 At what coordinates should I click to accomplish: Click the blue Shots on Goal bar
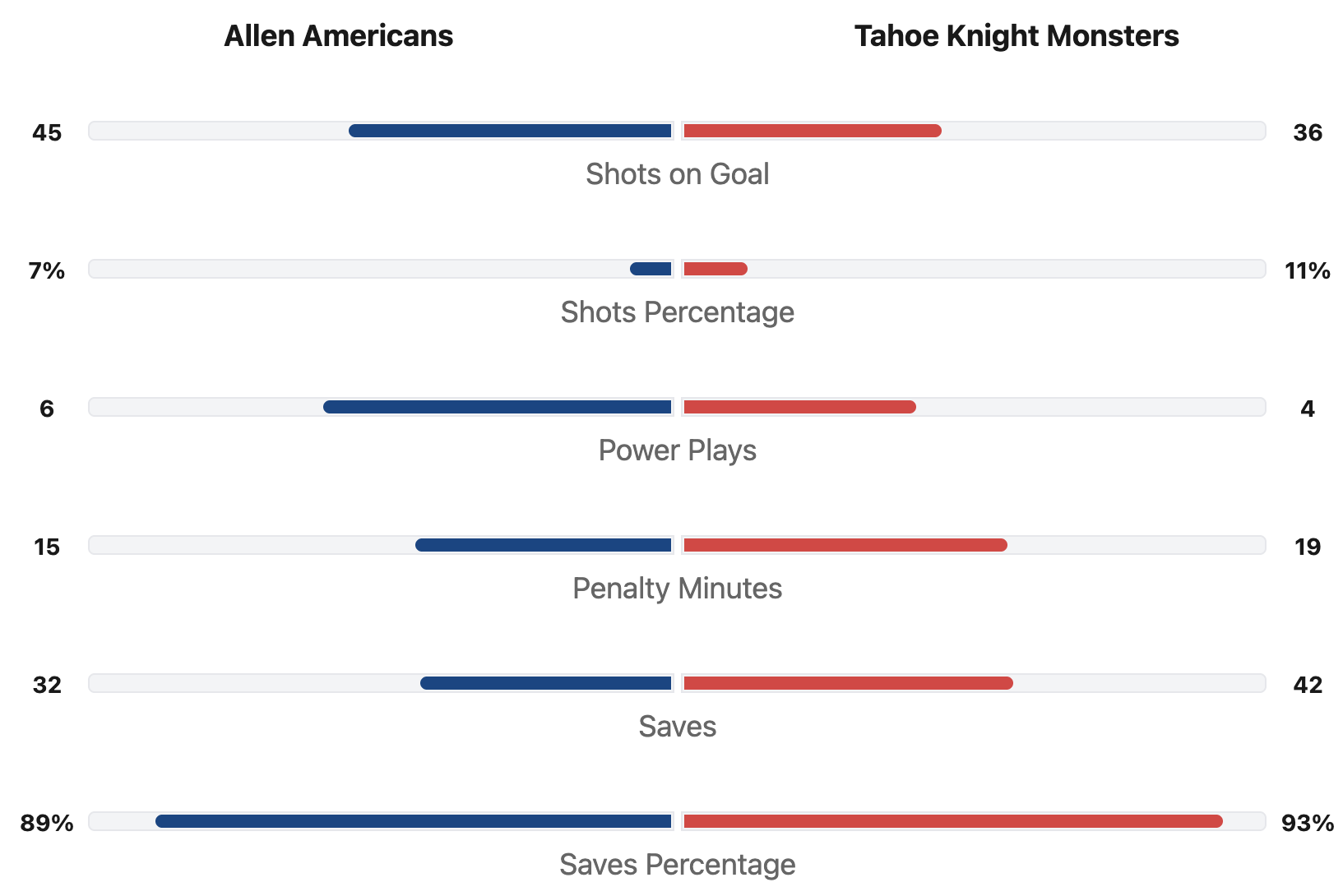(x=510, y=131)
